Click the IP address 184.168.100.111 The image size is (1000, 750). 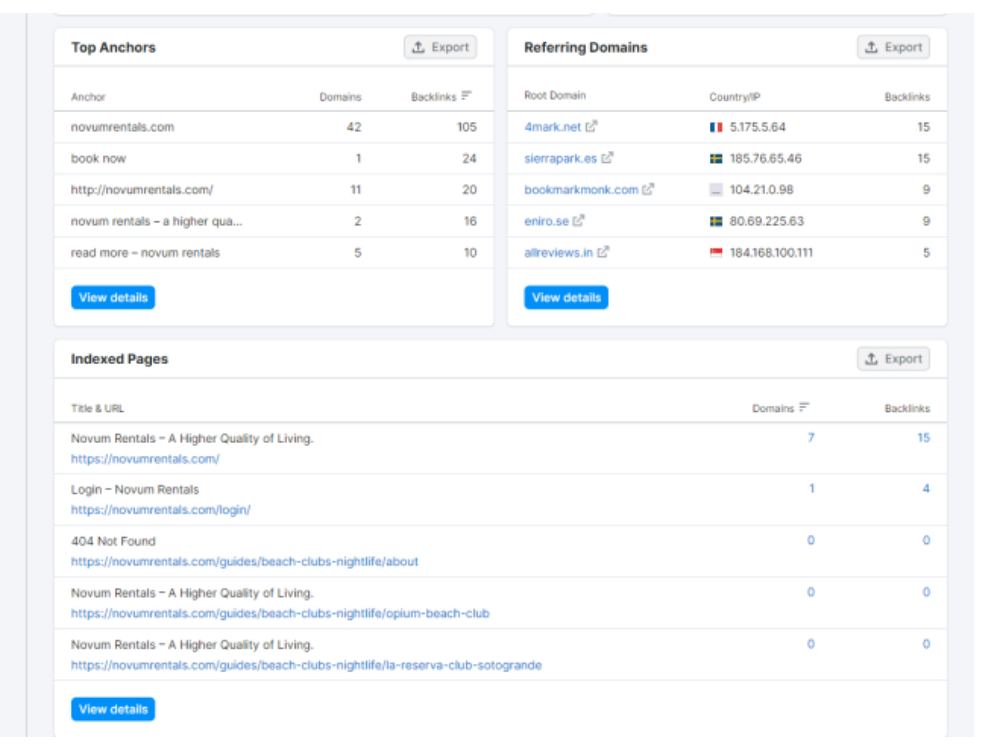[x=771, y=253]
